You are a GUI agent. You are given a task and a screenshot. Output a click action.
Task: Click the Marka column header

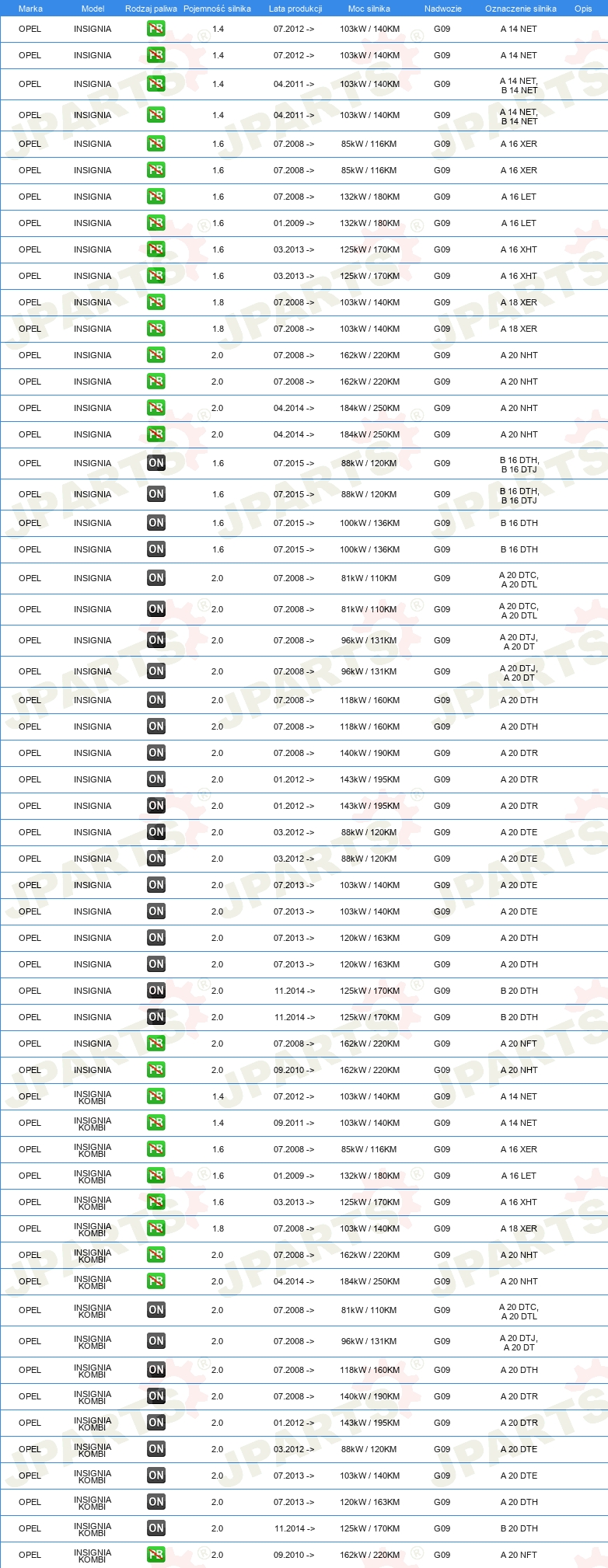pos(30,9)
